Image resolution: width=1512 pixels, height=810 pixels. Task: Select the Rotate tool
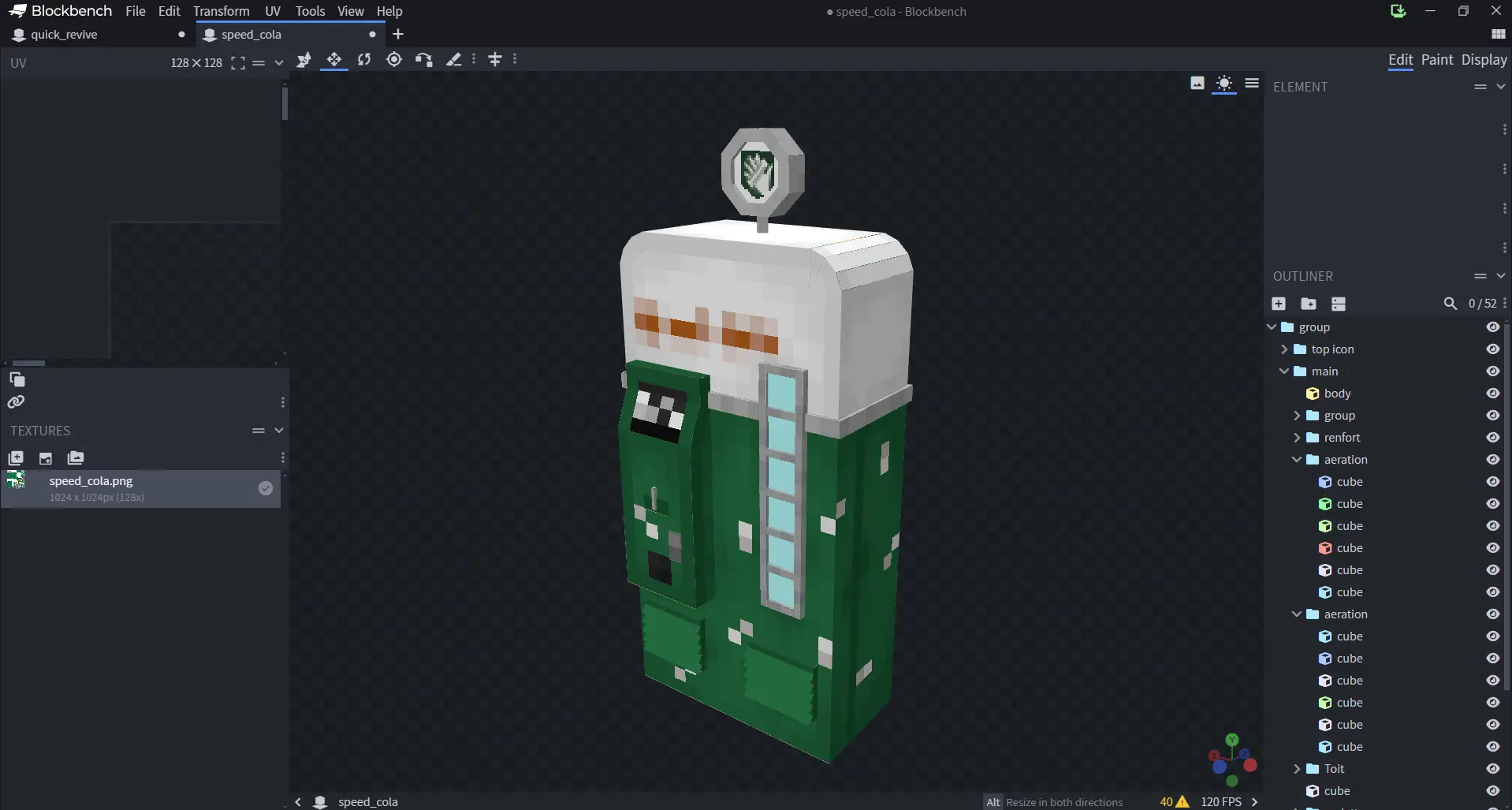(x=363, y=60)
